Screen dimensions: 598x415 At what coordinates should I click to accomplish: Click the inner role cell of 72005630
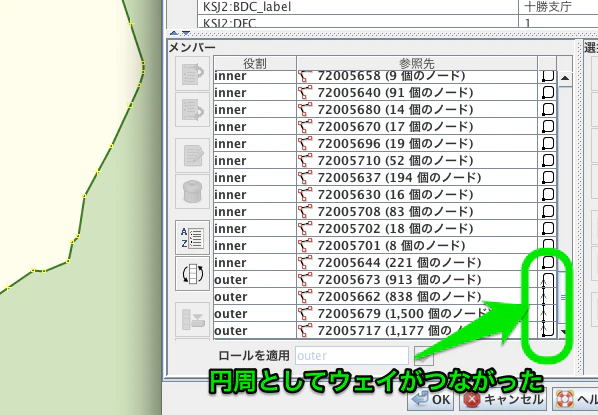255,195
